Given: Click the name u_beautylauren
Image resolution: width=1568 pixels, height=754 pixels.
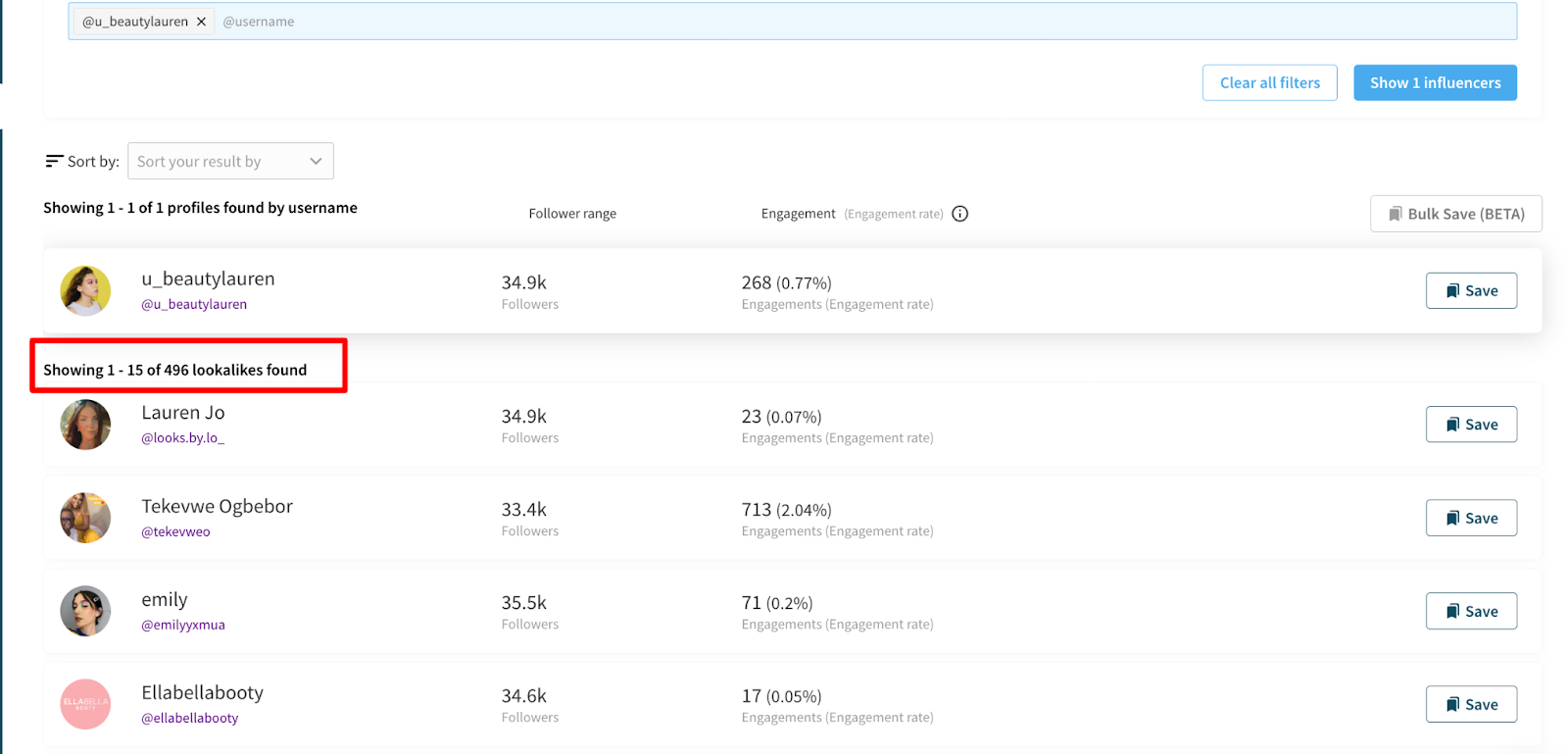Looking at the screenshot, I should (208, 278).
